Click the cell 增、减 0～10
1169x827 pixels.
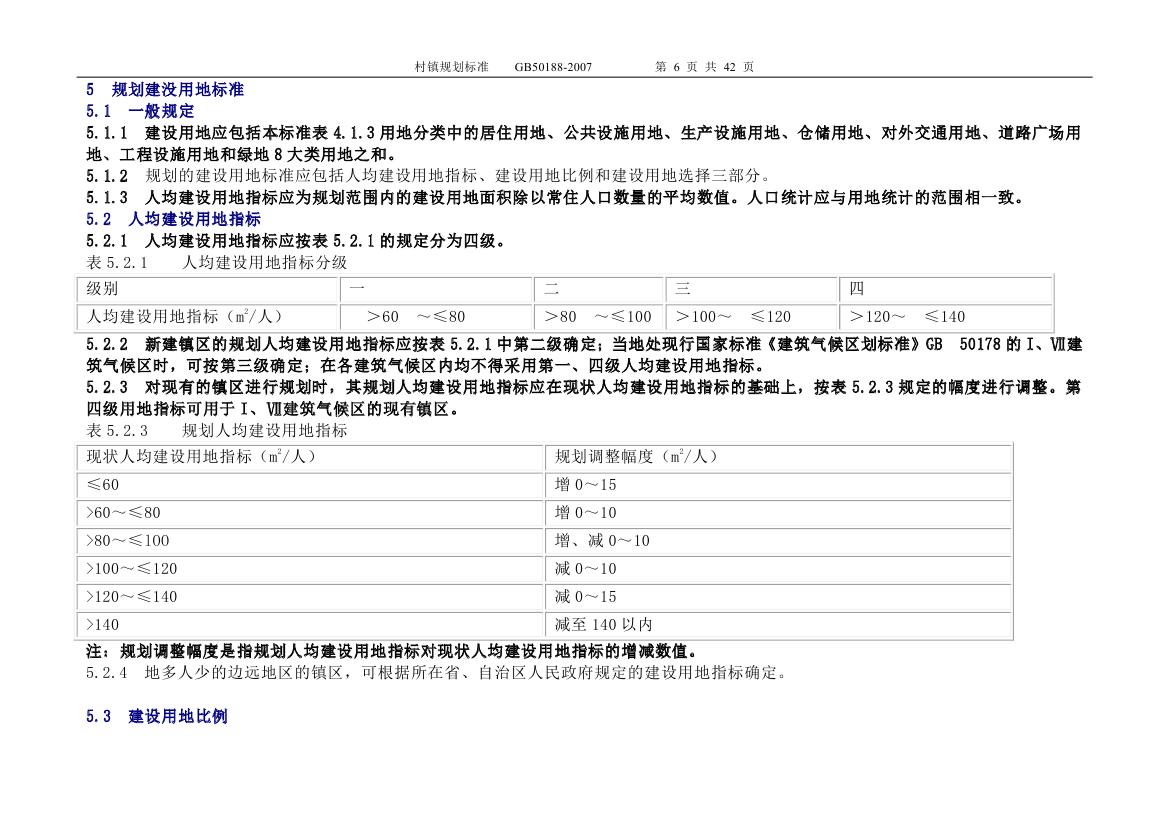[778, 541]
